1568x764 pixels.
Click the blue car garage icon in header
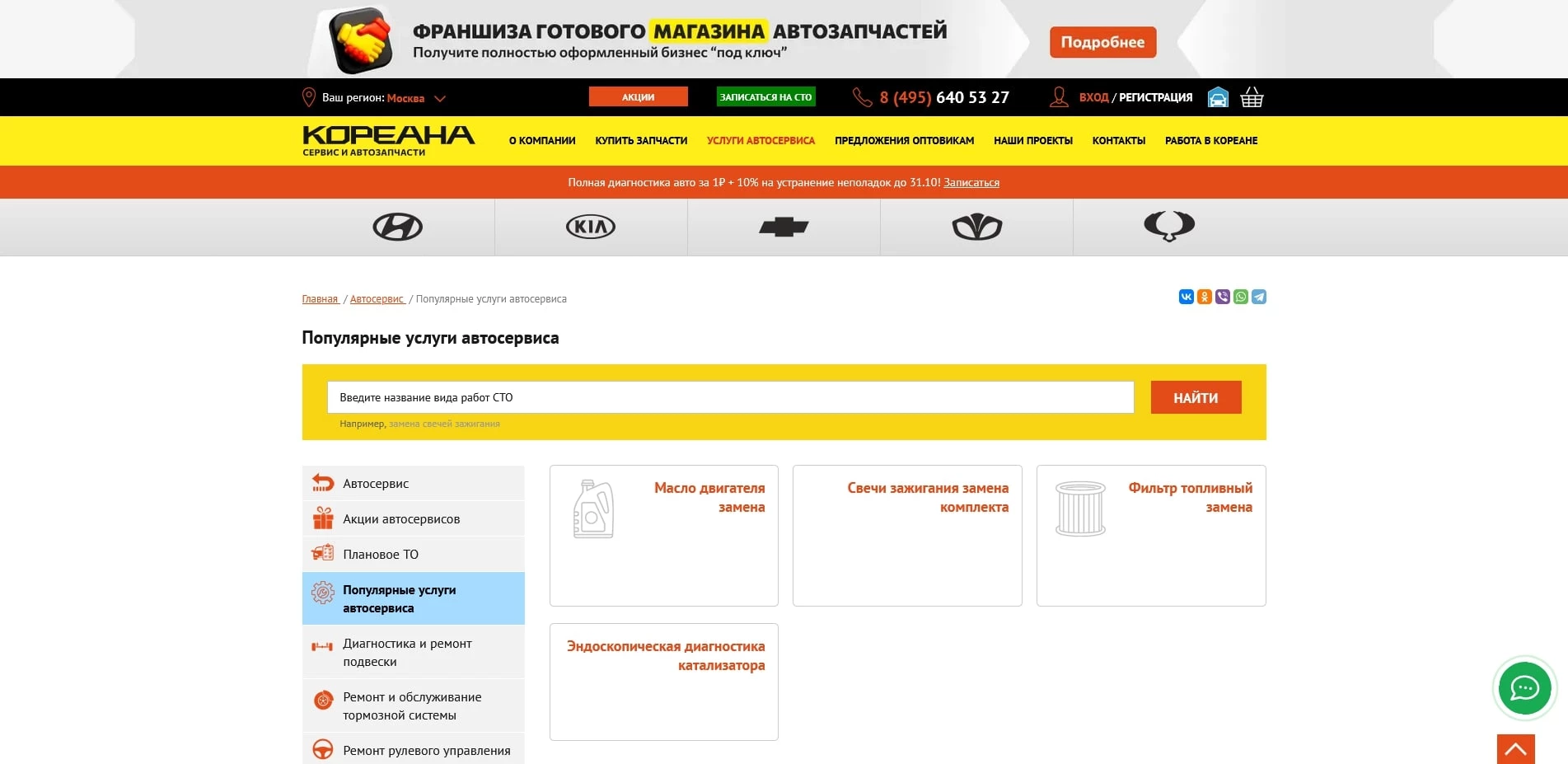[x=1218, y=97]
